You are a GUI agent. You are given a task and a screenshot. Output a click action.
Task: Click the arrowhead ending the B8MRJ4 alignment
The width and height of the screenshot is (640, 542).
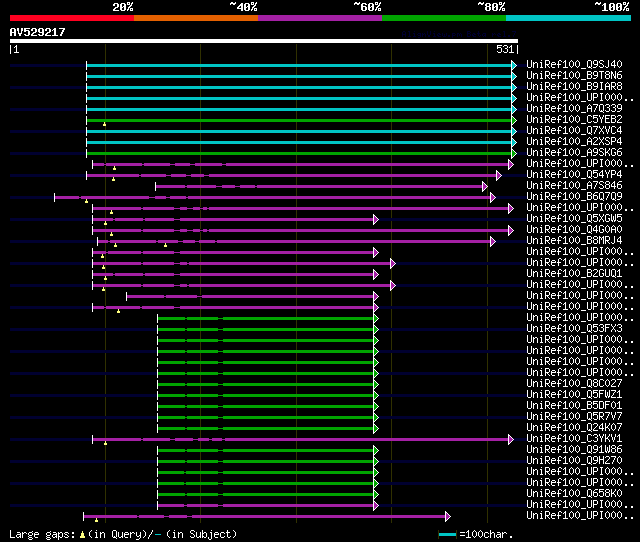pos(493,242)
